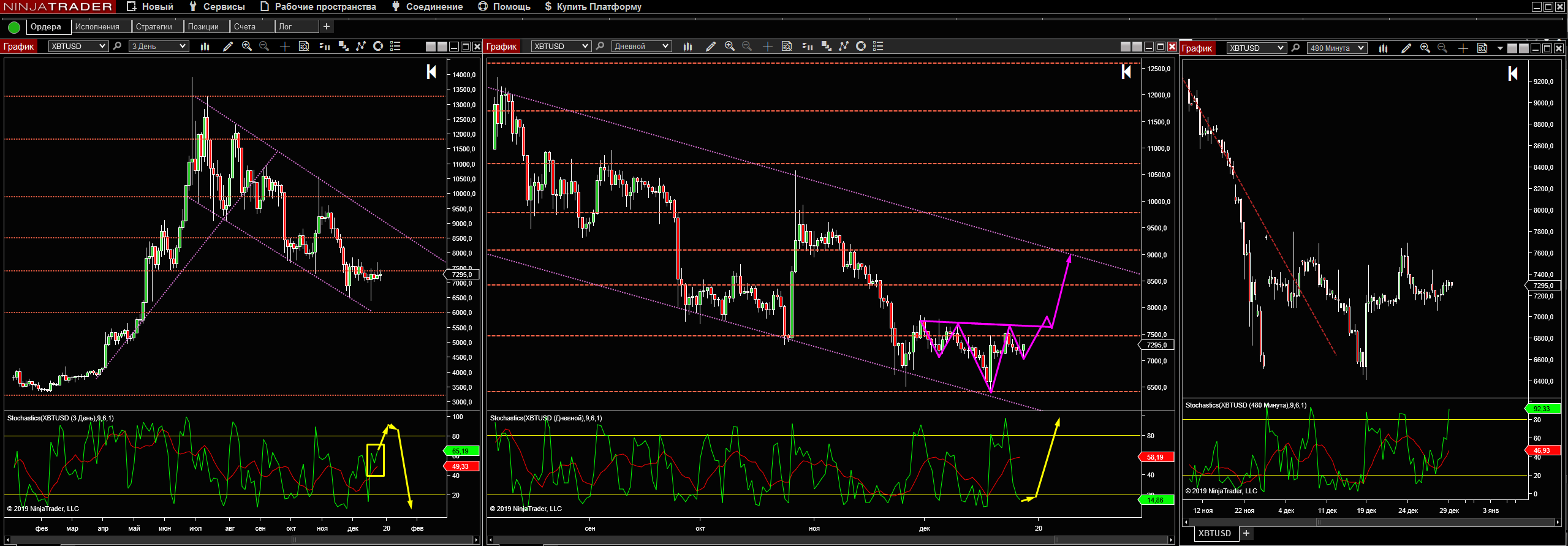Zoom in on the 480 Минута chart
The image size is (1568, 546).
click(1425, 48)
